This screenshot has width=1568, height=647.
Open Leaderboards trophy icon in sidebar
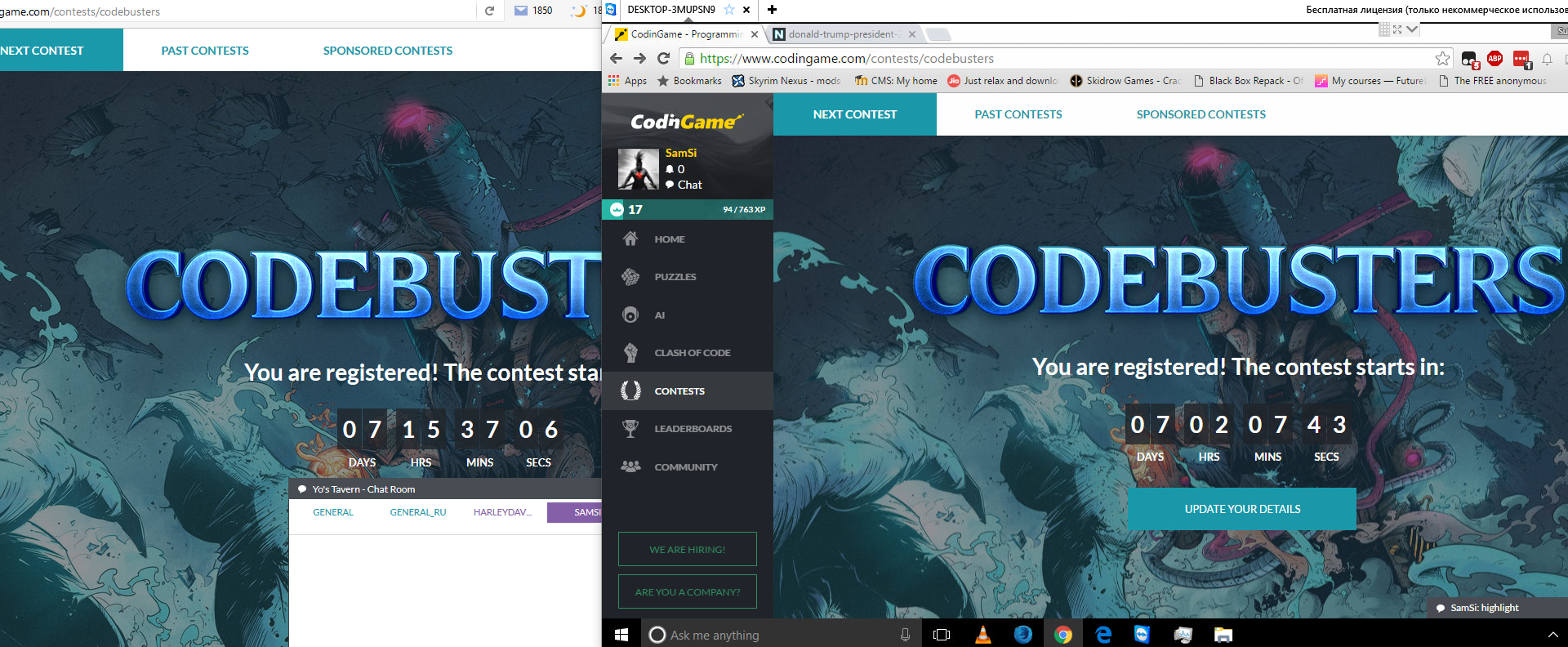point(630,429)
